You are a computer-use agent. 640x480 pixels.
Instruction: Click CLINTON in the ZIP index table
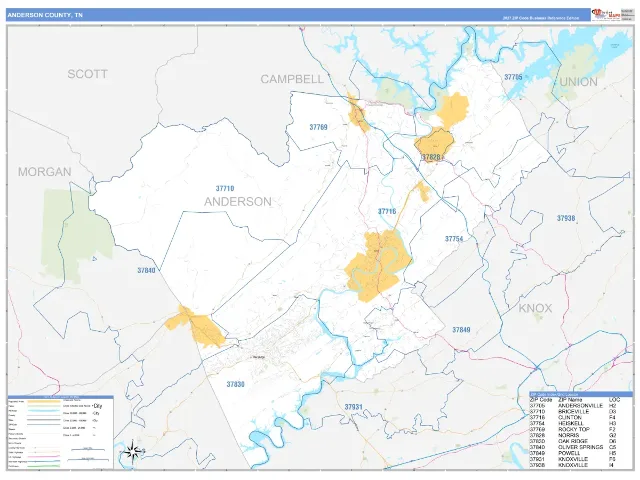click(x=570, y=418)
